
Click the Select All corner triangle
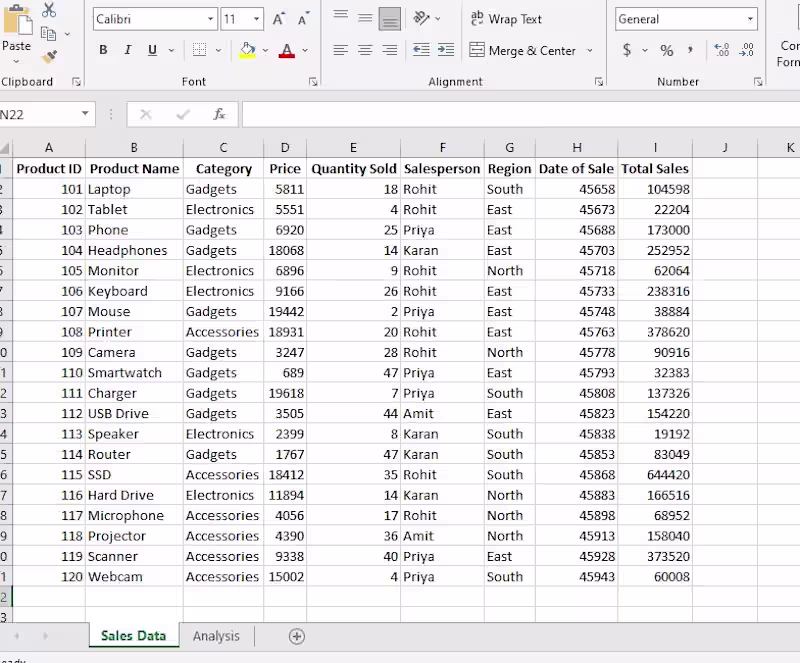tap(5, 148)
